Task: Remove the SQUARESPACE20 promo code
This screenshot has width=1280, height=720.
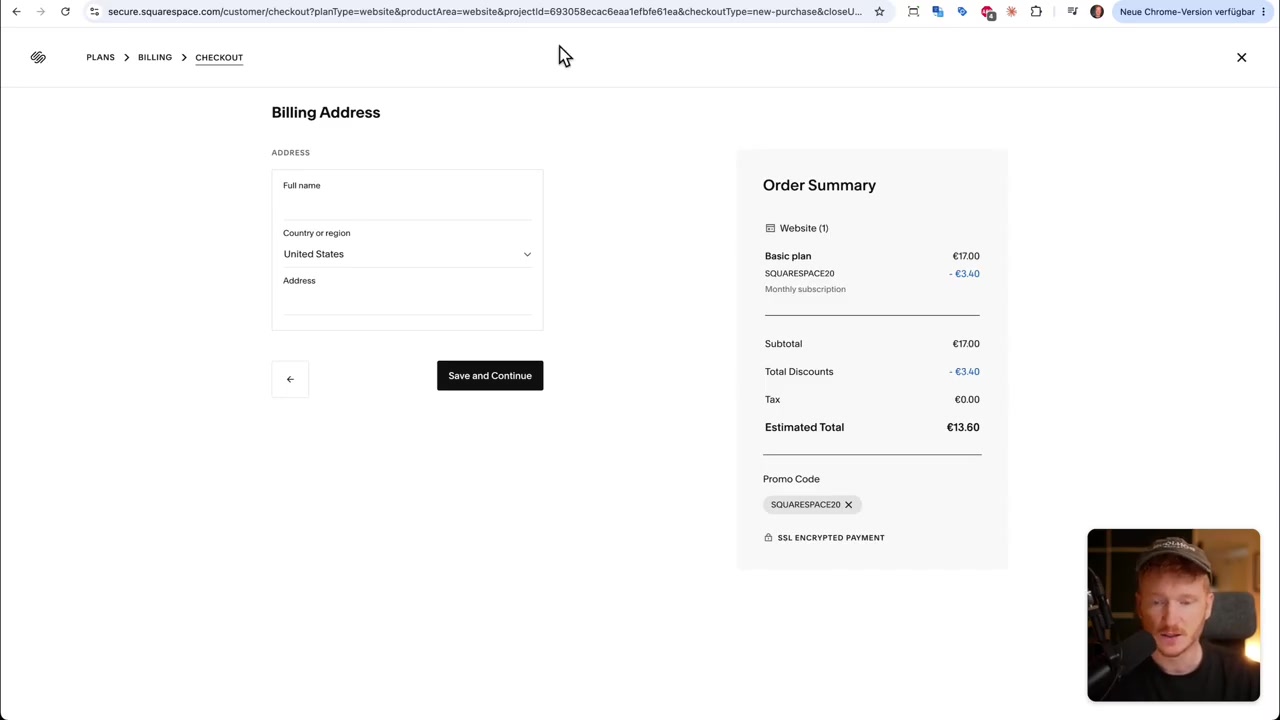Action: pos(848,505)
